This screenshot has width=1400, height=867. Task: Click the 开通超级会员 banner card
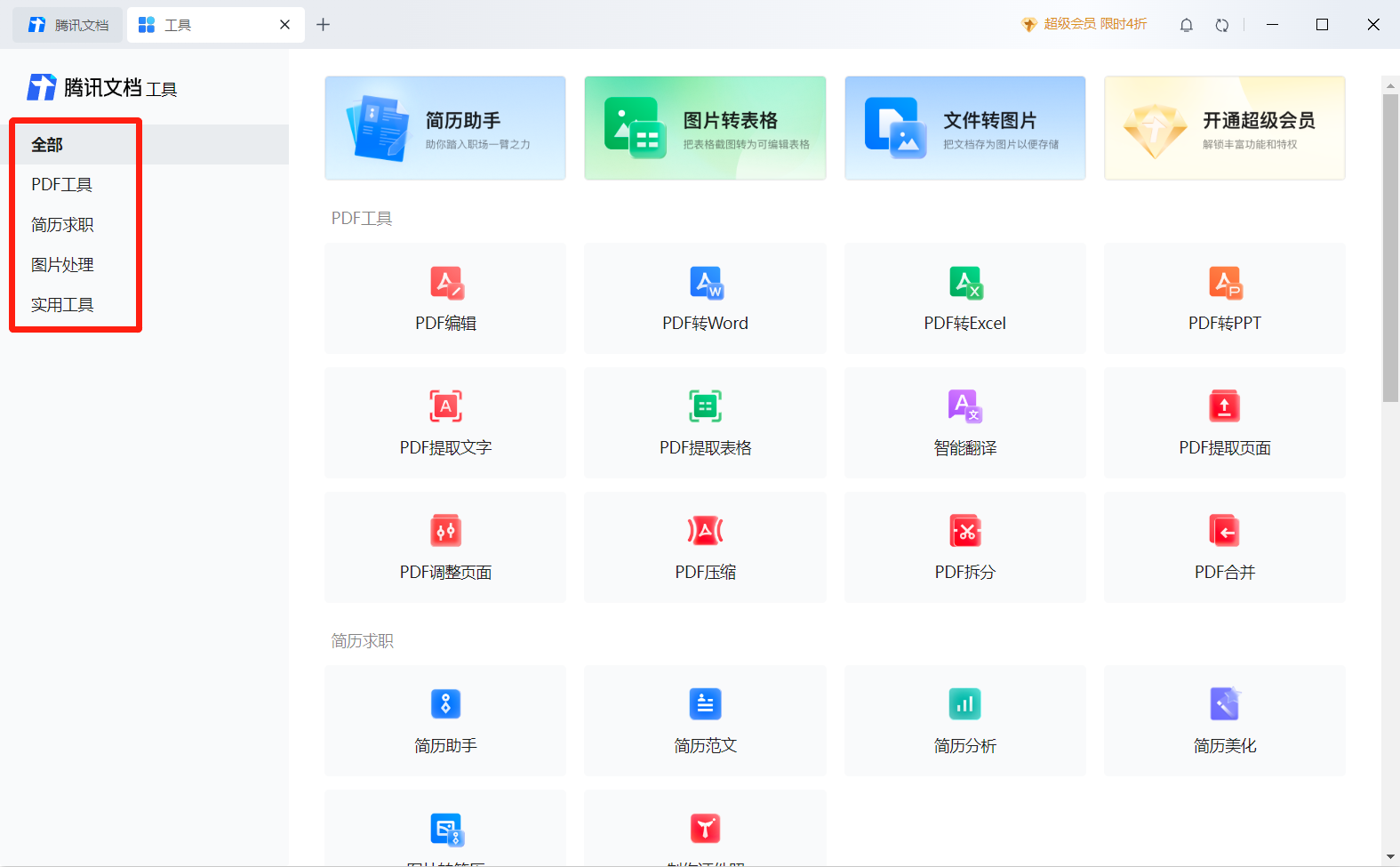tap(1225, 128)
